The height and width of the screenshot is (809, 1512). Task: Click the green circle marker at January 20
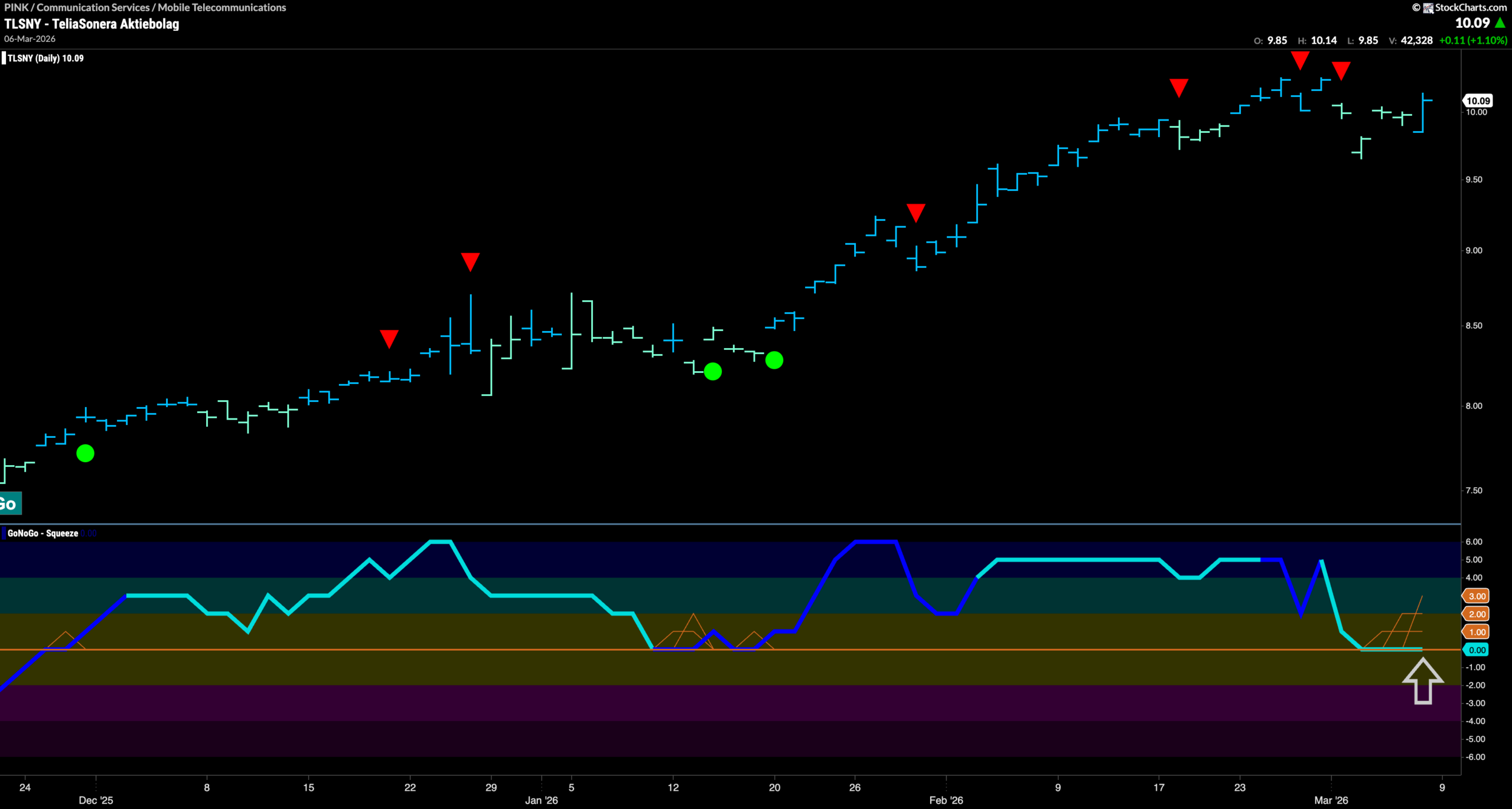click(774, 360)
